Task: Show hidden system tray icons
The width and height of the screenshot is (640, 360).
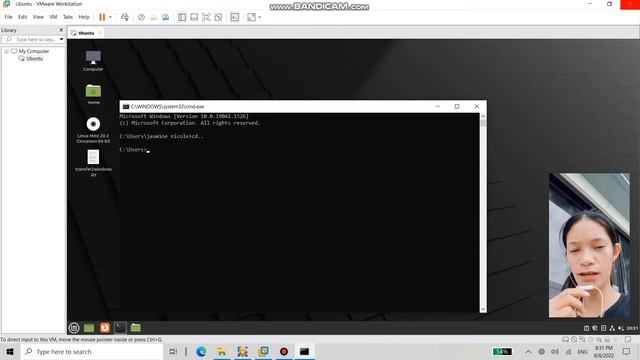Action: (x=528, y=351)
